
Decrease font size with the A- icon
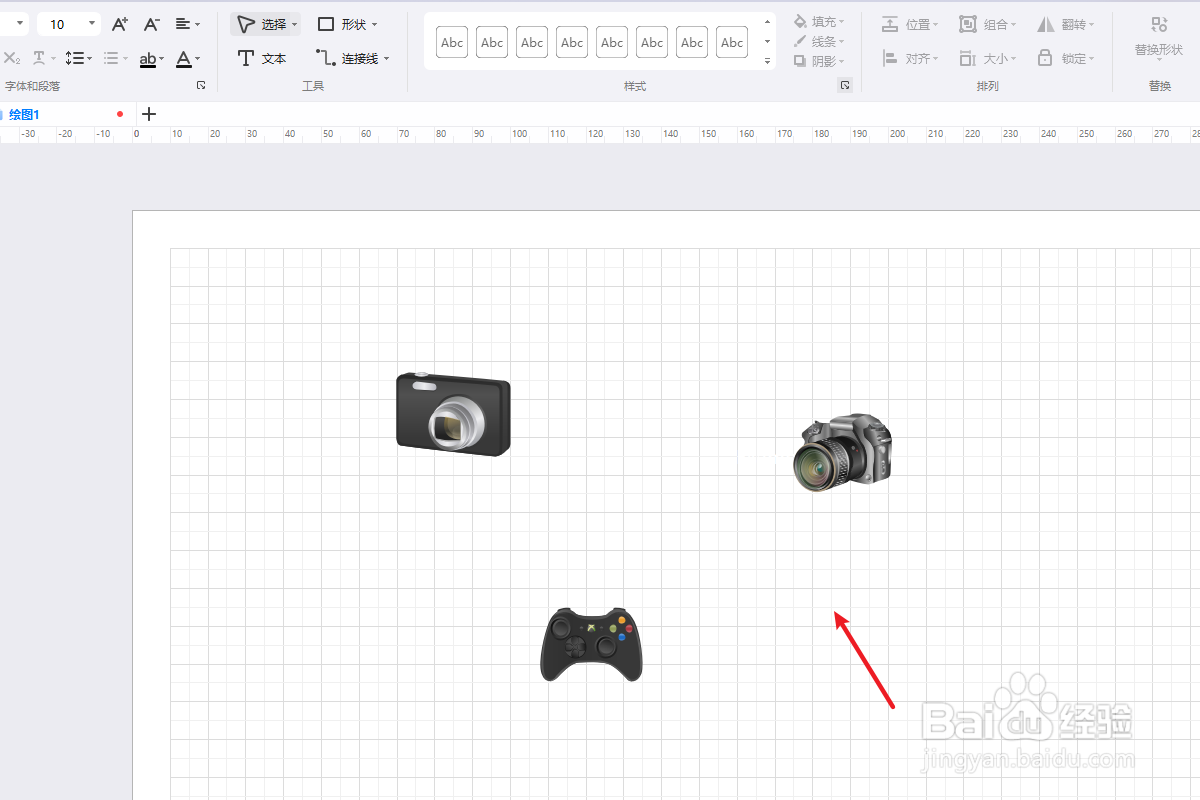coord(151,24)
